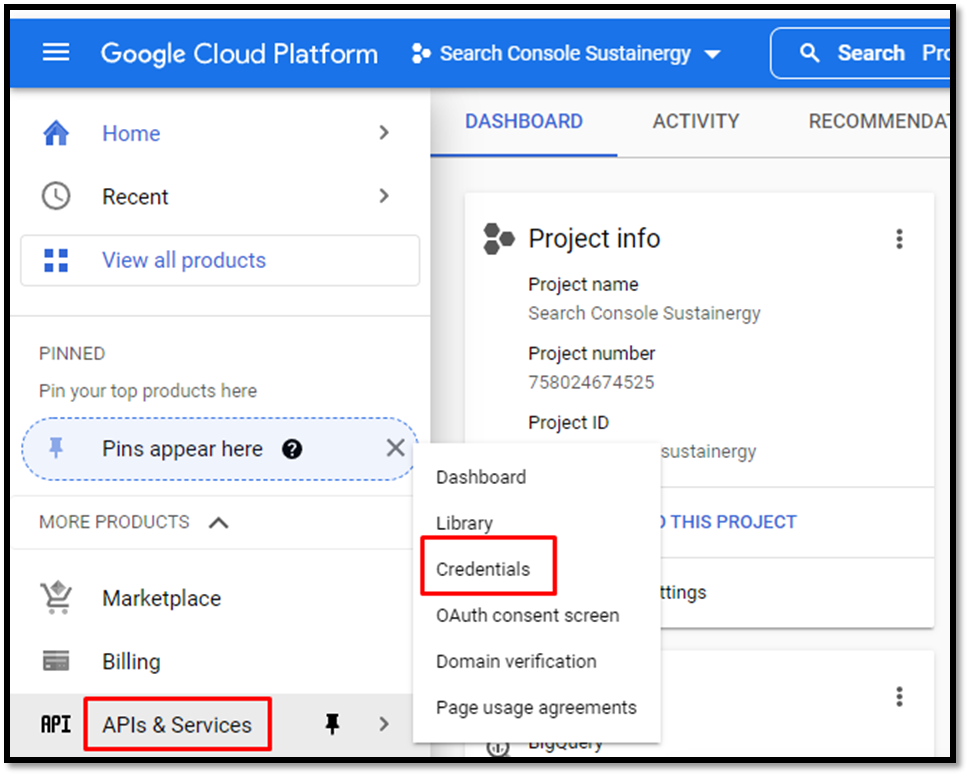Click View all products button
Viewport: 969px width, 776px height.
pos(221,260)
